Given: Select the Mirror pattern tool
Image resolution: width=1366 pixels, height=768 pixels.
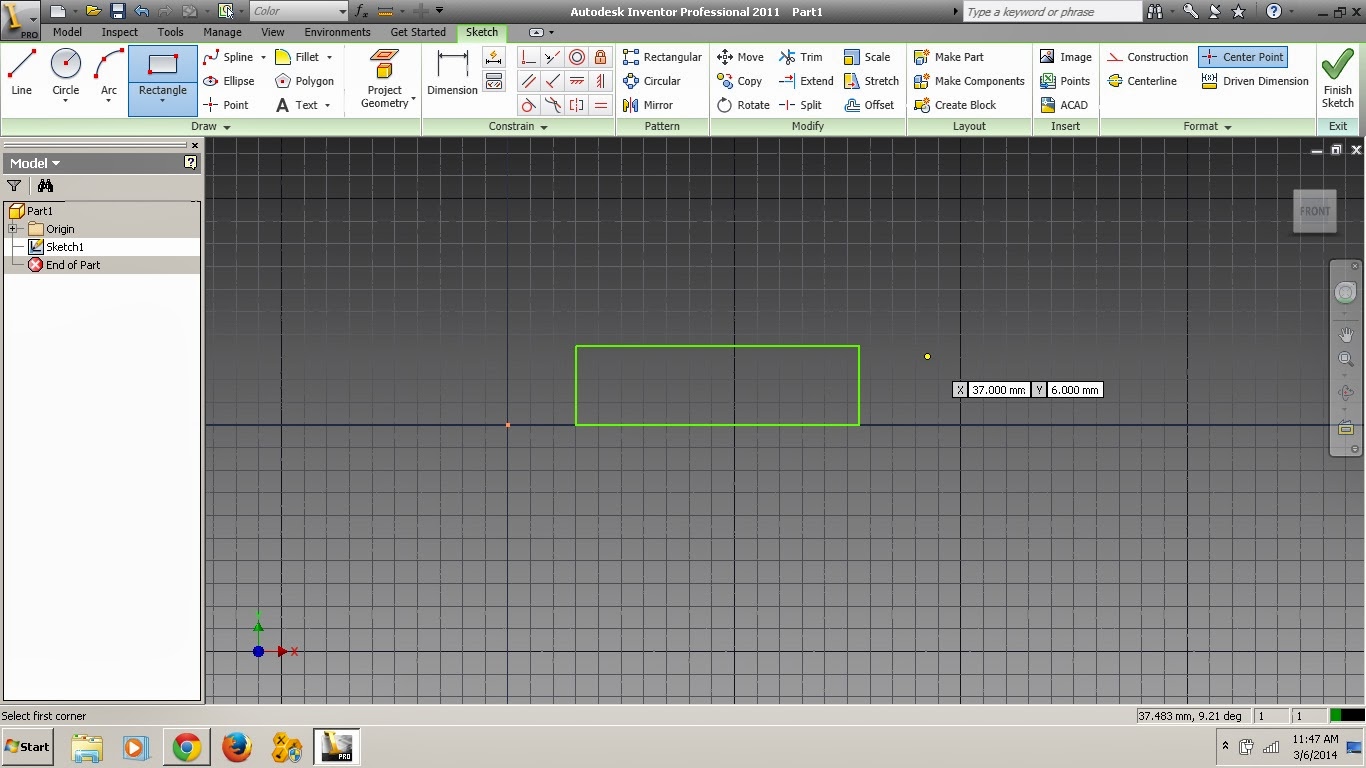Looking at the screenshot, I should [x=657, y=105].
